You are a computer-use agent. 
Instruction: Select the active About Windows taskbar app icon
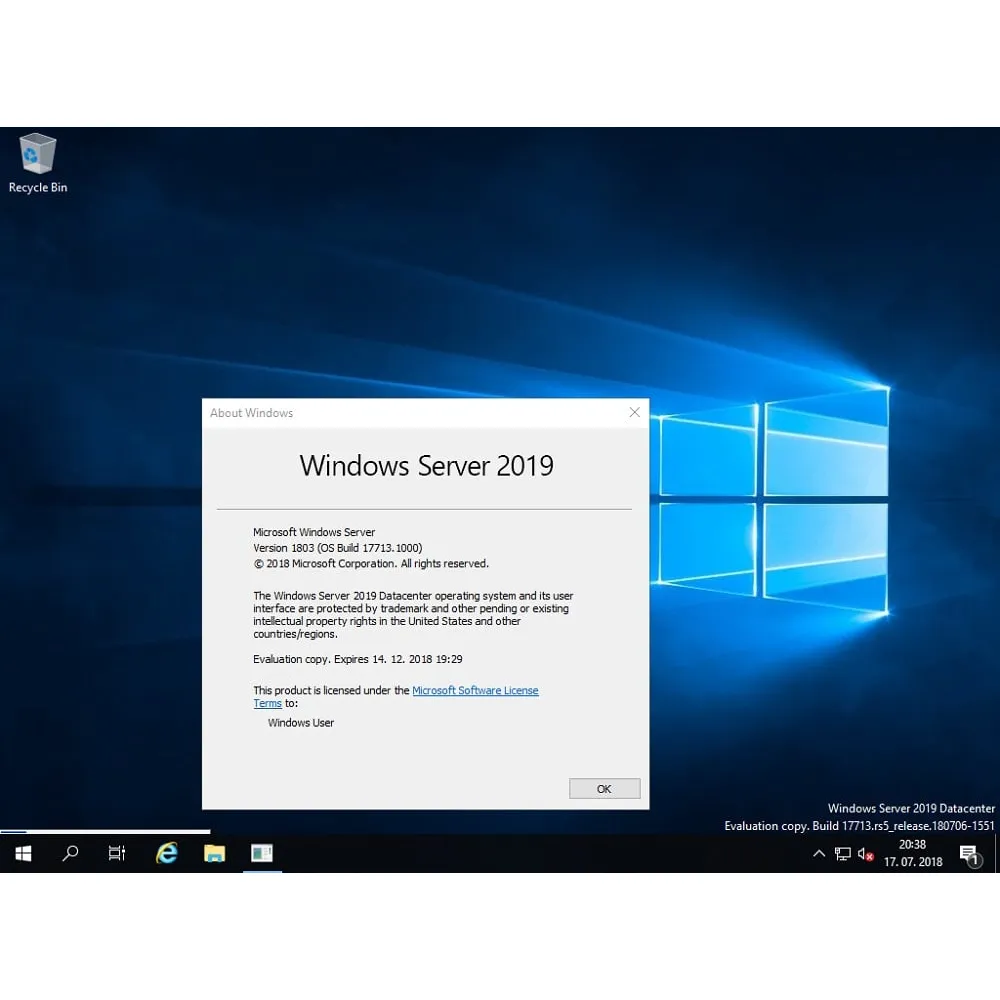(x=261, y=853)
